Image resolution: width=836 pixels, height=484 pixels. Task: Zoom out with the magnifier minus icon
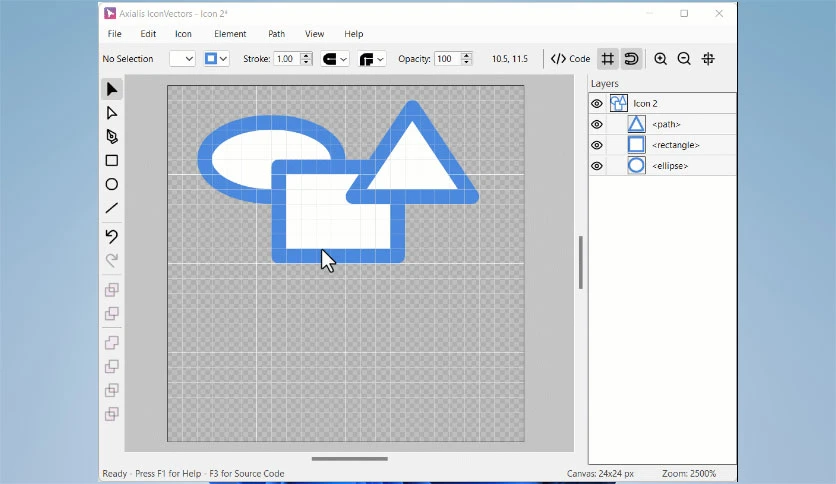684,59
